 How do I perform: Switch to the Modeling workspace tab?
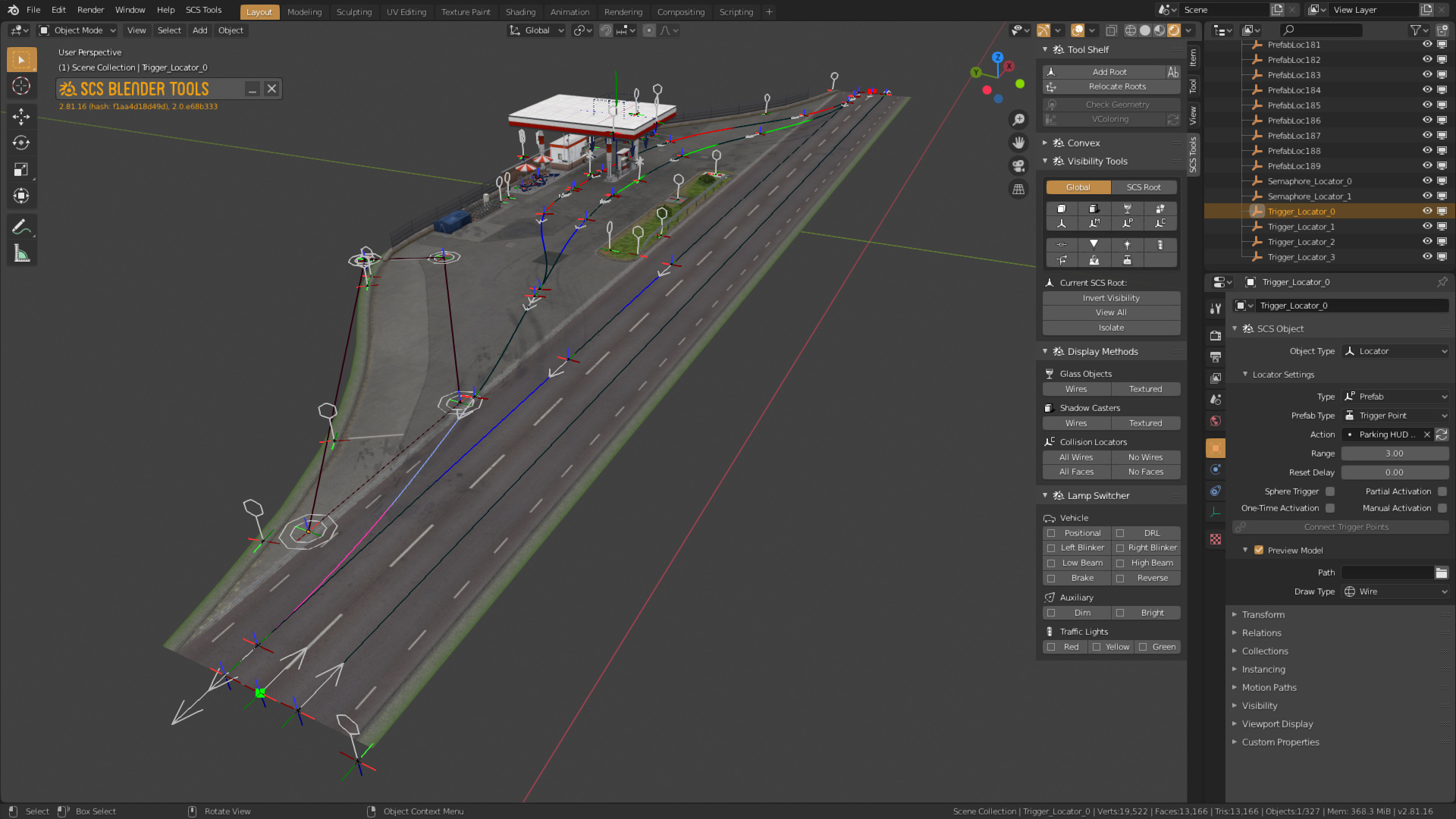305,12
